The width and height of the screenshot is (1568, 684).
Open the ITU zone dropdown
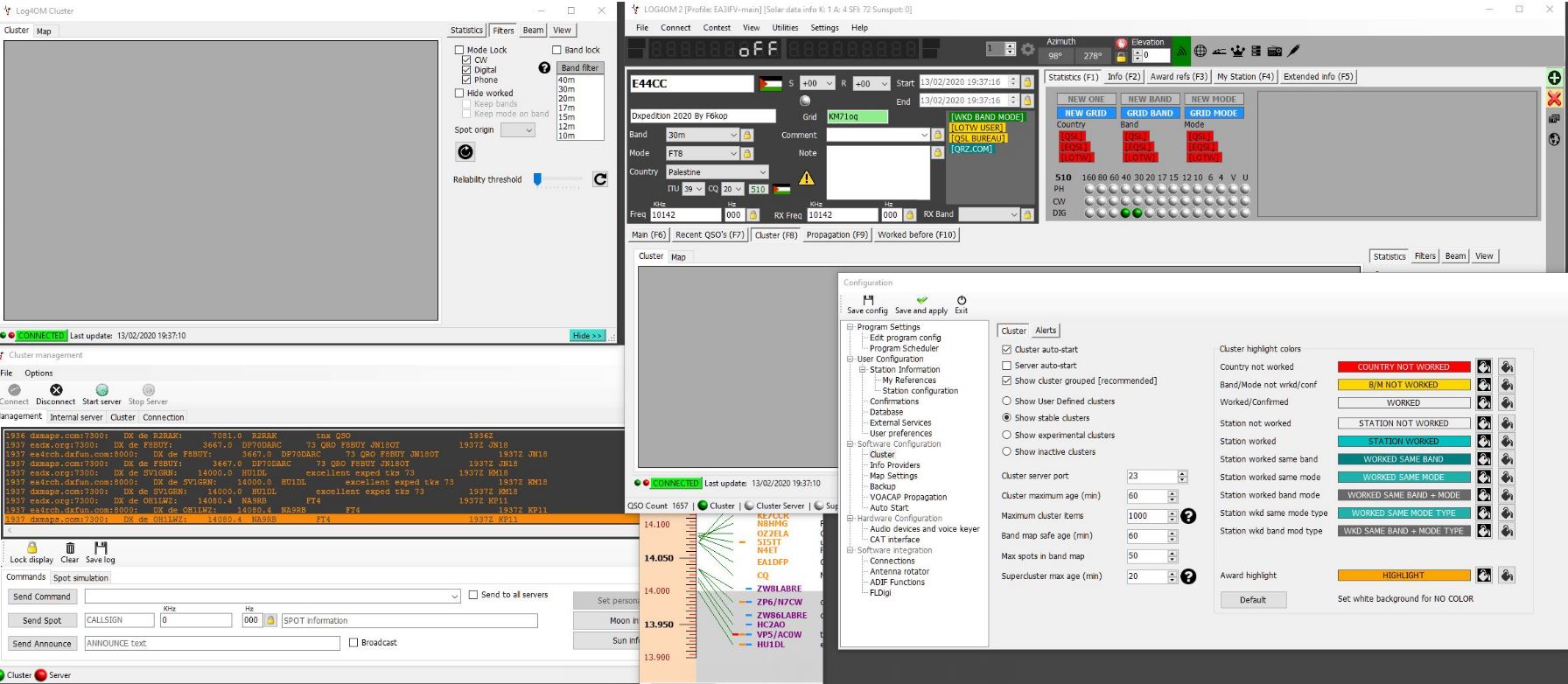(x=693, y=189)
